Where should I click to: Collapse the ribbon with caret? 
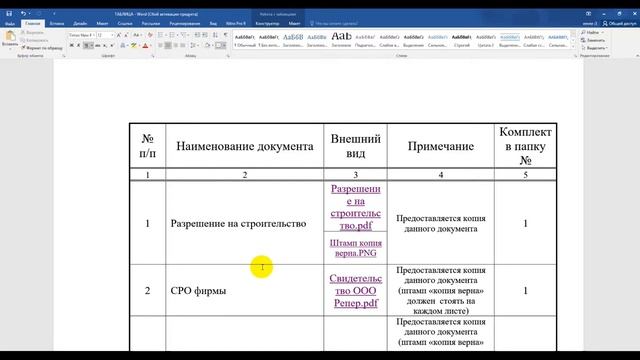[637, 56]
